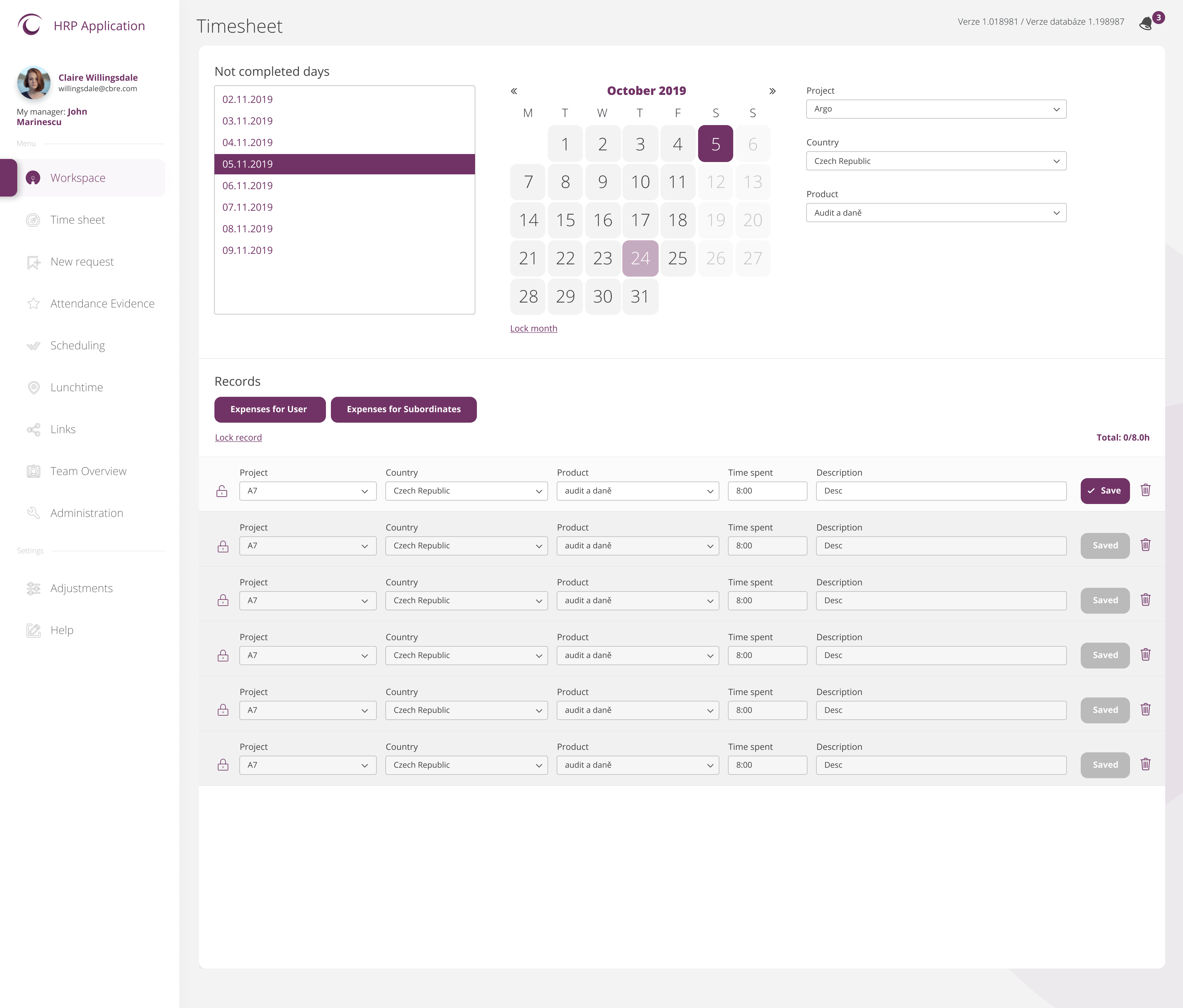Expand the top Product dropdown Audit a daně
Viewport: 1183px width, 1008px height.
[936, 213]
